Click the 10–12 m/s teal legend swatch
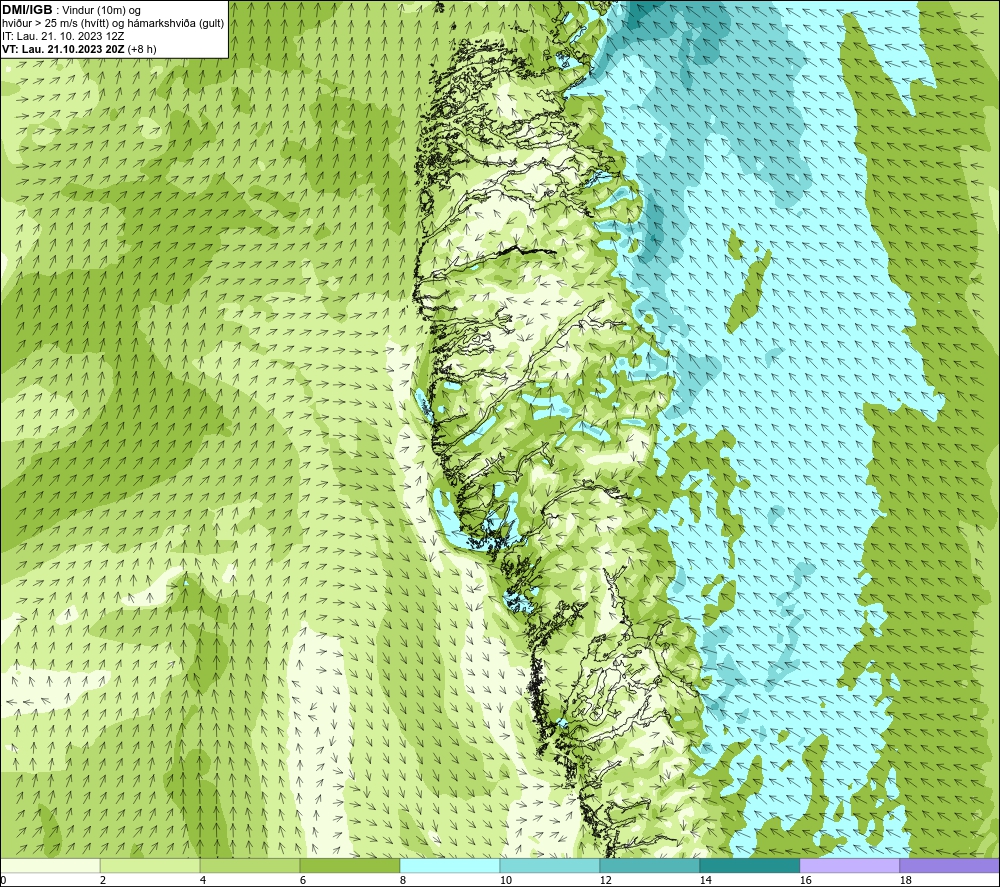This screenshot has height=887, width=1000. point(550,865)
